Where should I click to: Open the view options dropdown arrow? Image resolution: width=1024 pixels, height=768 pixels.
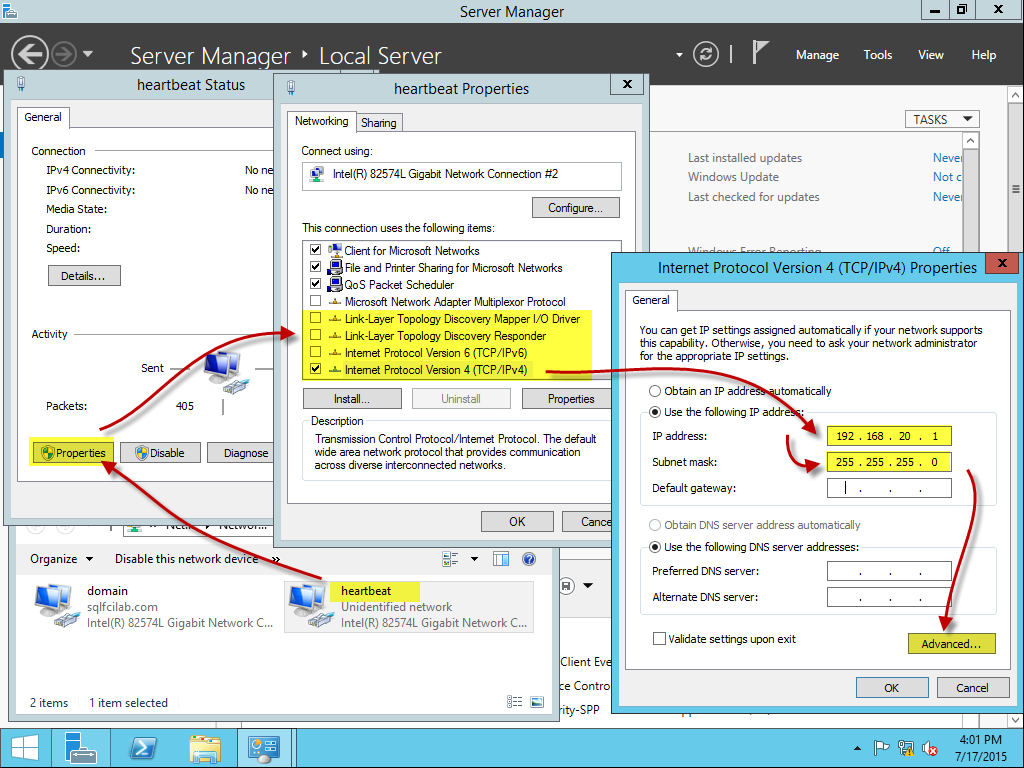click(x=474, y=559)
